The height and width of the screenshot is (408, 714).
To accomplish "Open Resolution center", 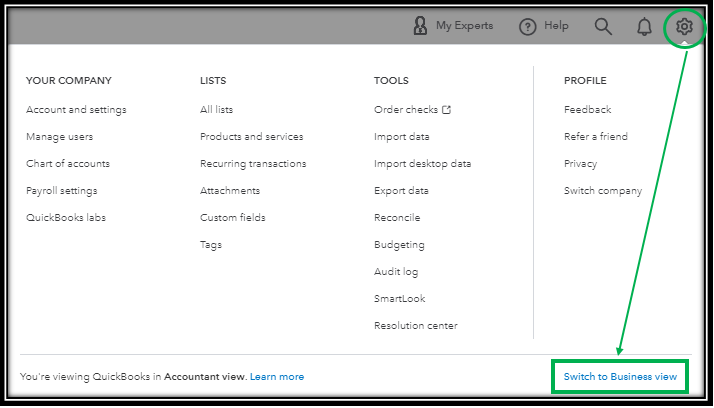I will (416, 326).
